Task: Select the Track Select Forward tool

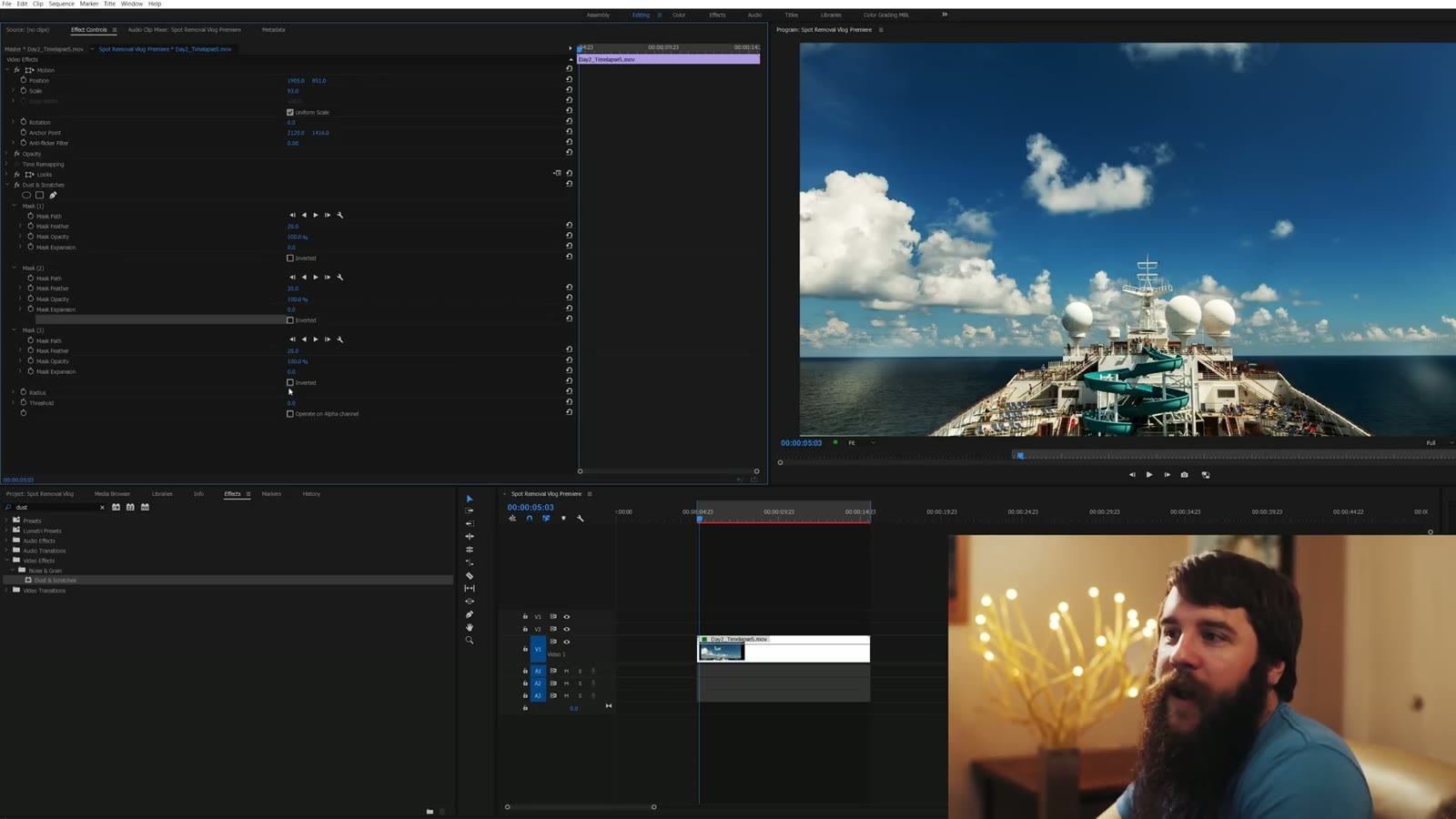Action: click(x=470, y=511)
